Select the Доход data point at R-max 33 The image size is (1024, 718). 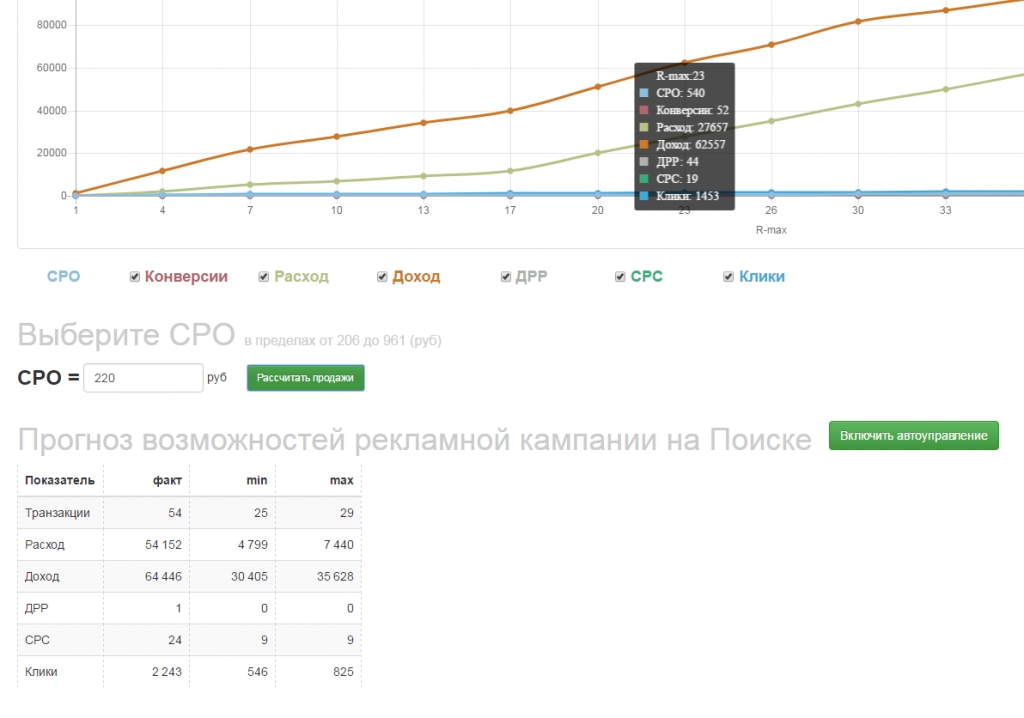pos(946,10)
